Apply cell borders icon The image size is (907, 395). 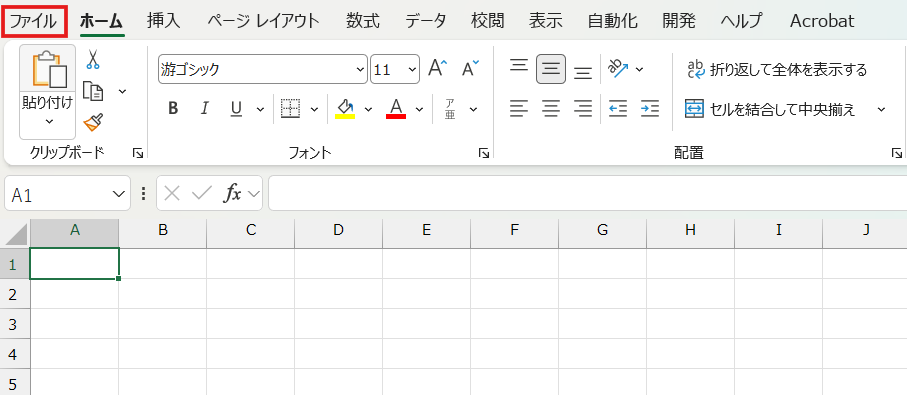(x=290, y=109)
